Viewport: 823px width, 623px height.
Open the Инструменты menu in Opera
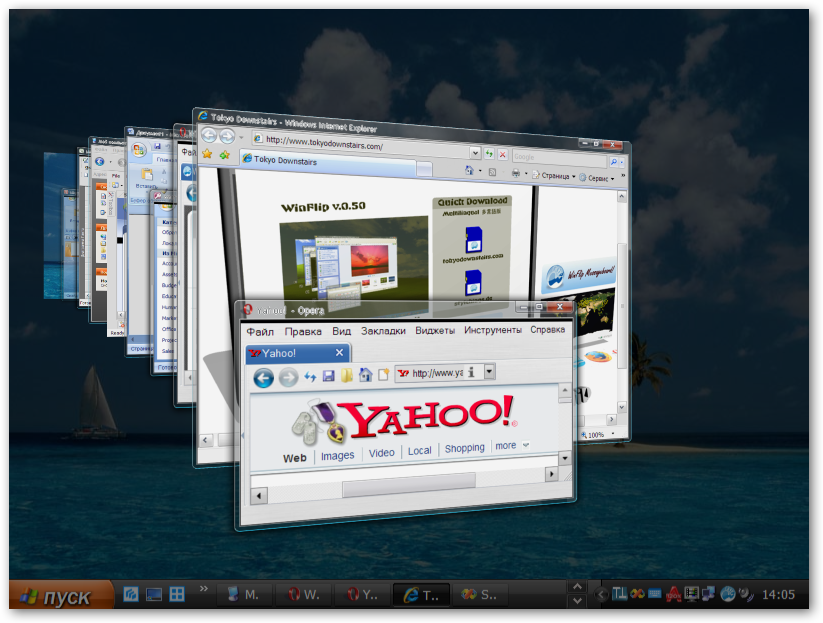point(492,330)
